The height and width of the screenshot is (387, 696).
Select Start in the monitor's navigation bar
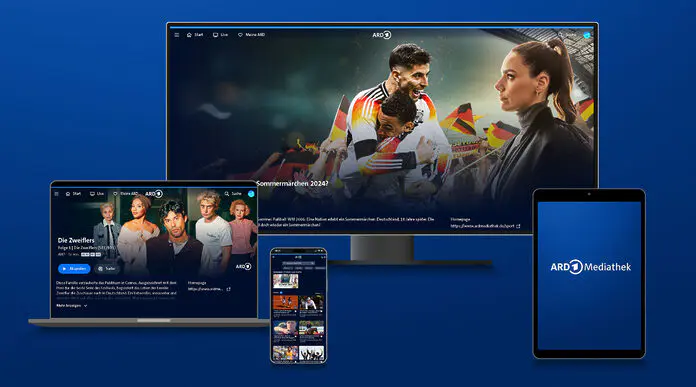click(x=195, y=35)
